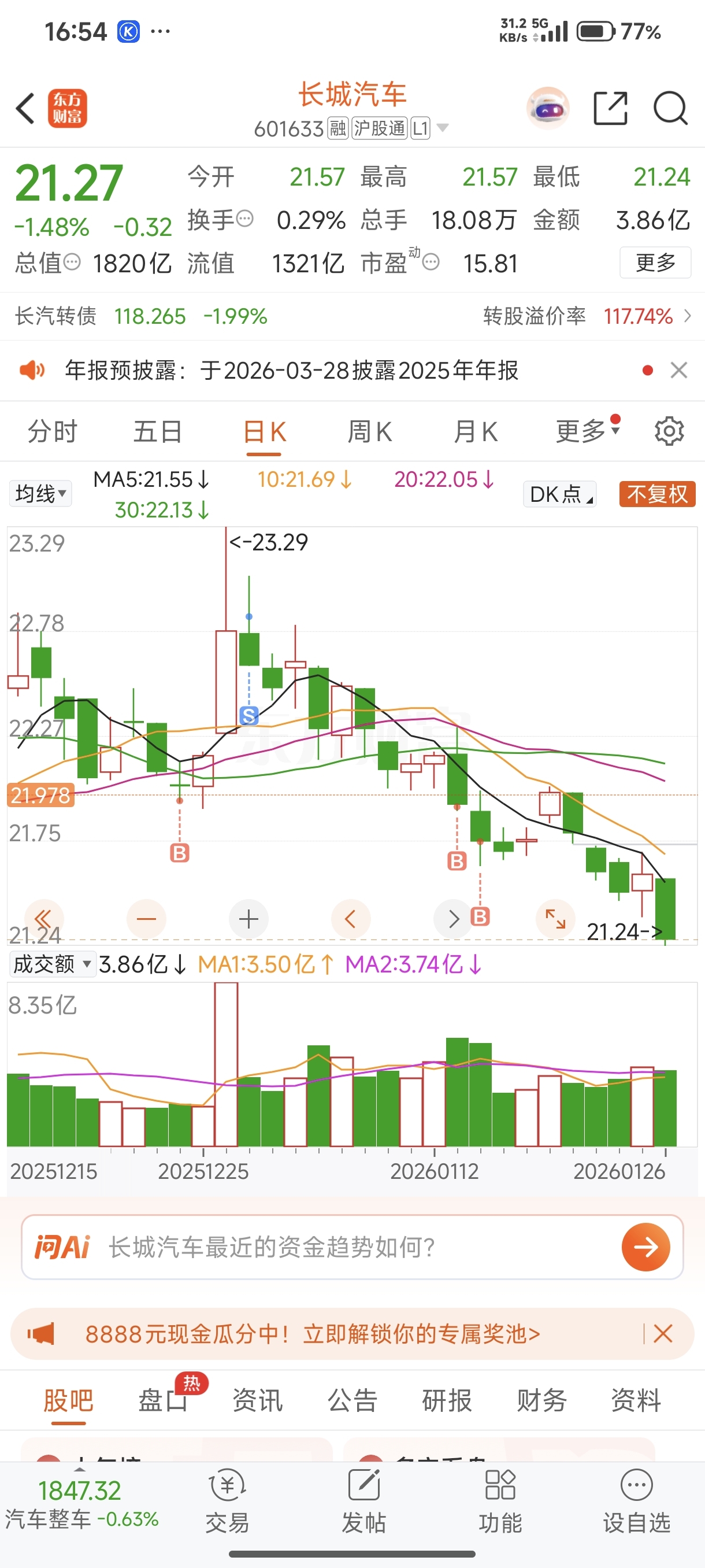Image resolution: width=705 pixels, height=1568 pixels.
Task: Open the search magnifier icon
Action: coord(670,108)
